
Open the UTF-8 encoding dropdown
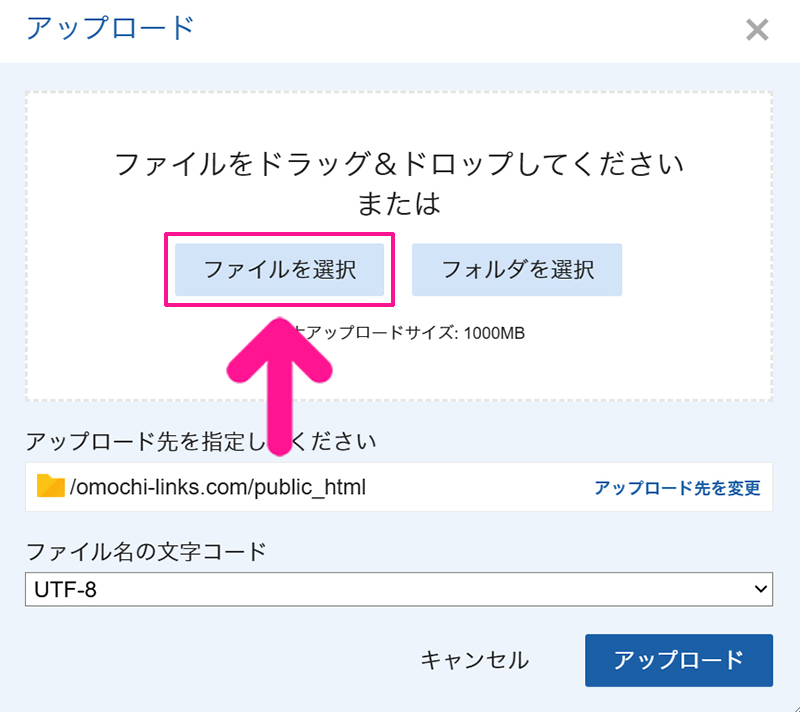click(398, 589)
